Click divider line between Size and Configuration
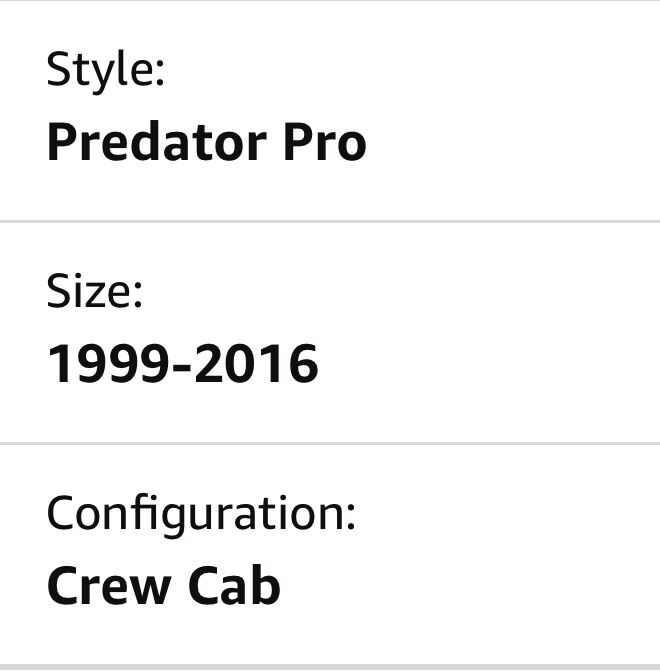 point(330,442)
